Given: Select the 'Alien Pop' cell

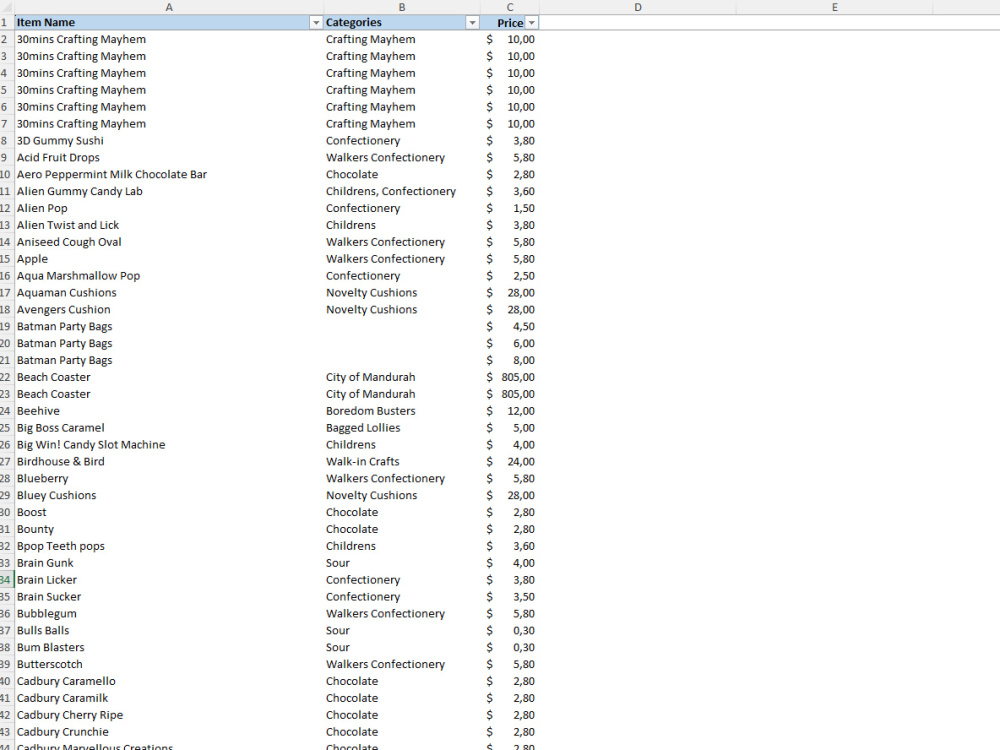Looking at the screenshot, I should pyautogui.click(x=169, y=208).
